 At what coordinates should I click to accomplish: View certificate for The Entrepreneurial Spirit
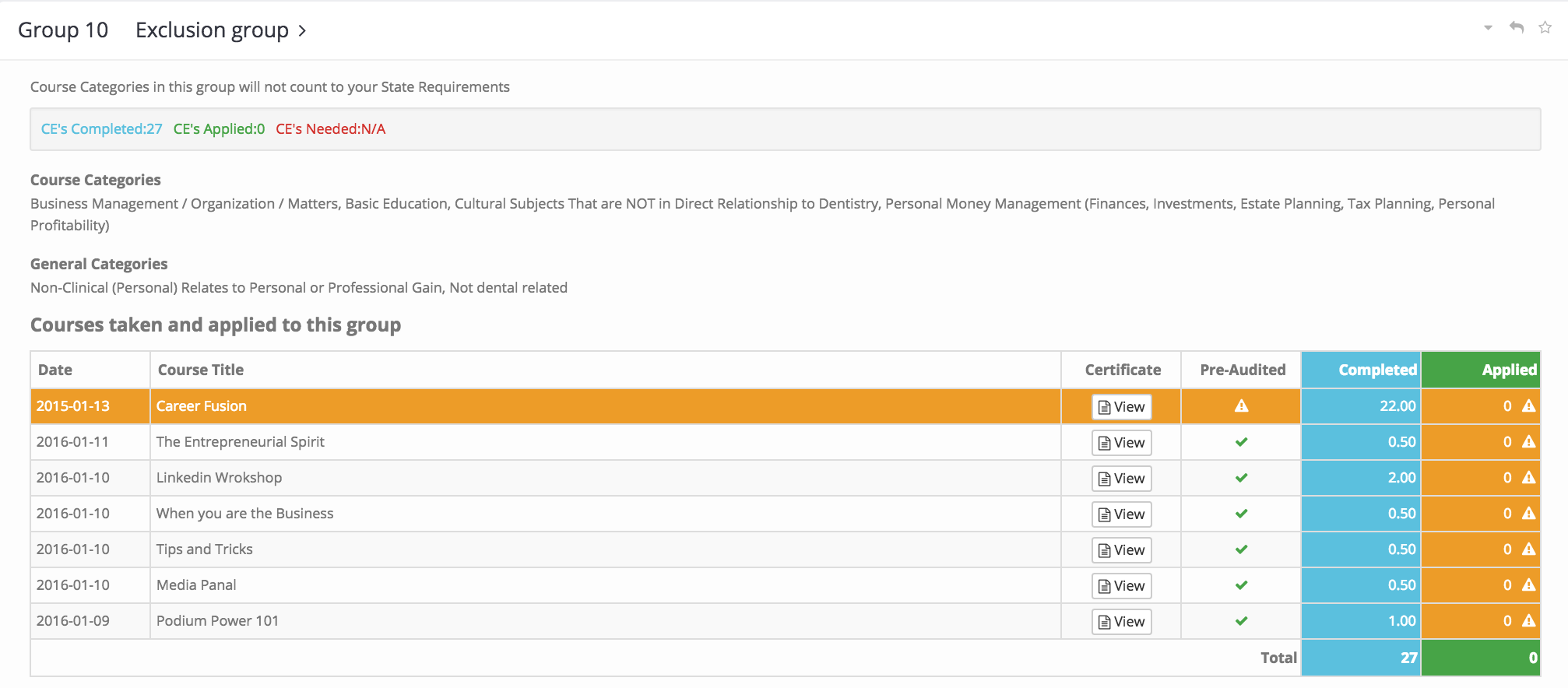tap(1122, 443)
